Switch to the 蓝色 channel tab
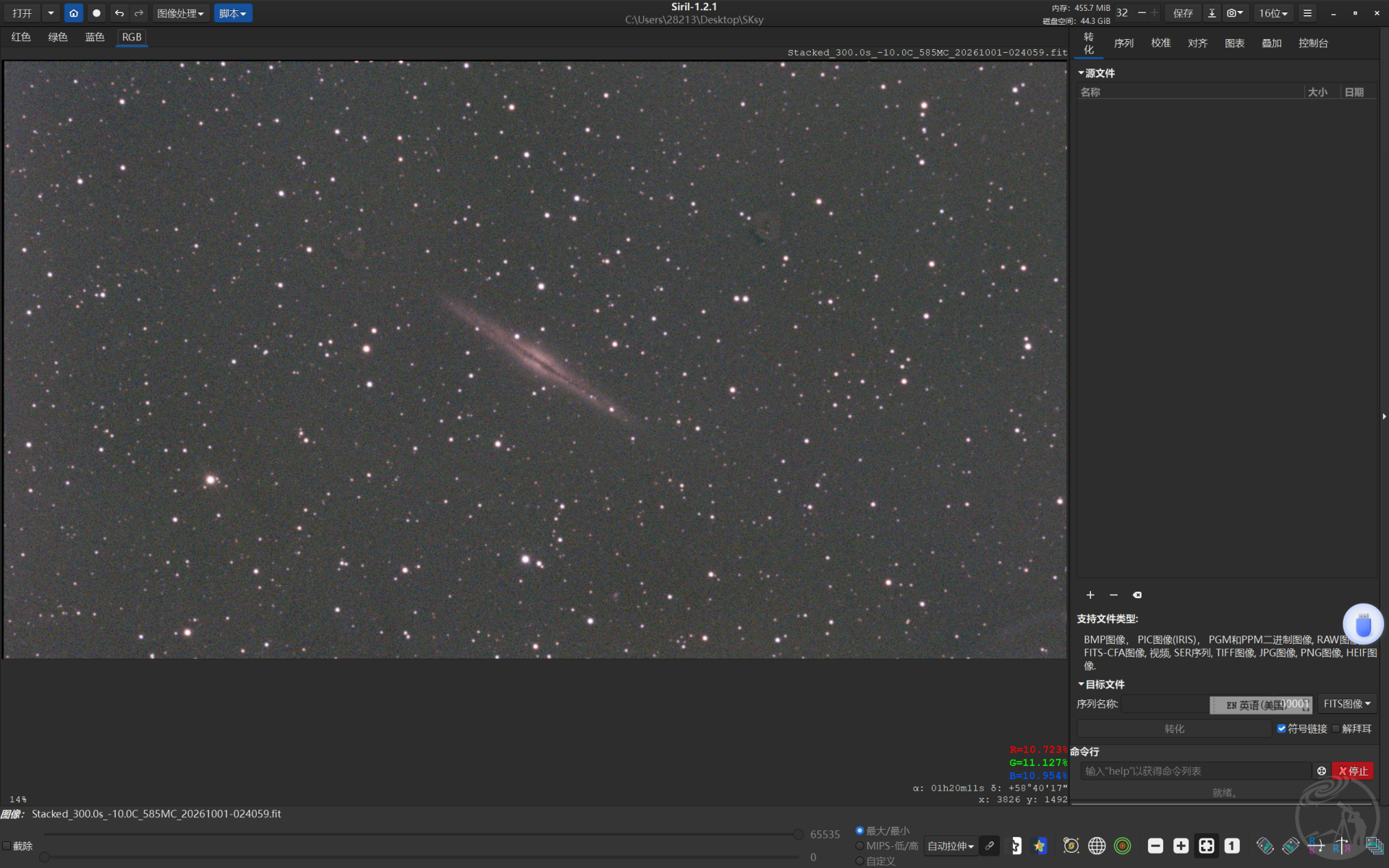 coord(95,37)
